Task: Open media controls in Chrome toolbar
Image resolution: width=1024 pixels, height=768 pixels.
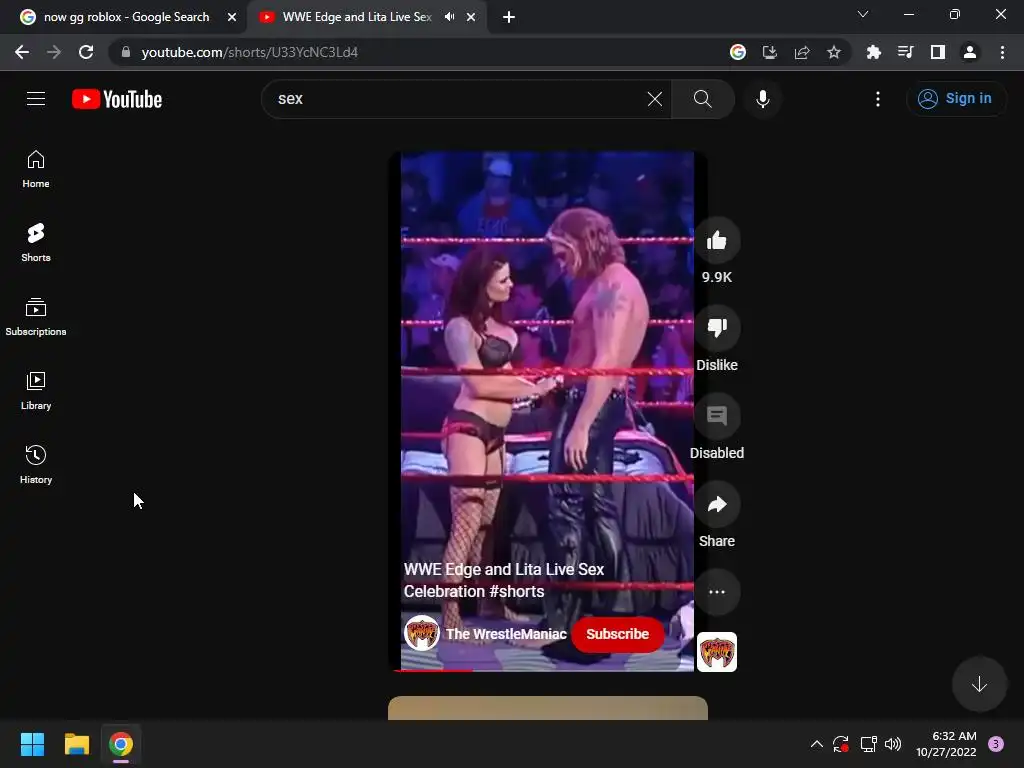Action: coord(905,52)
